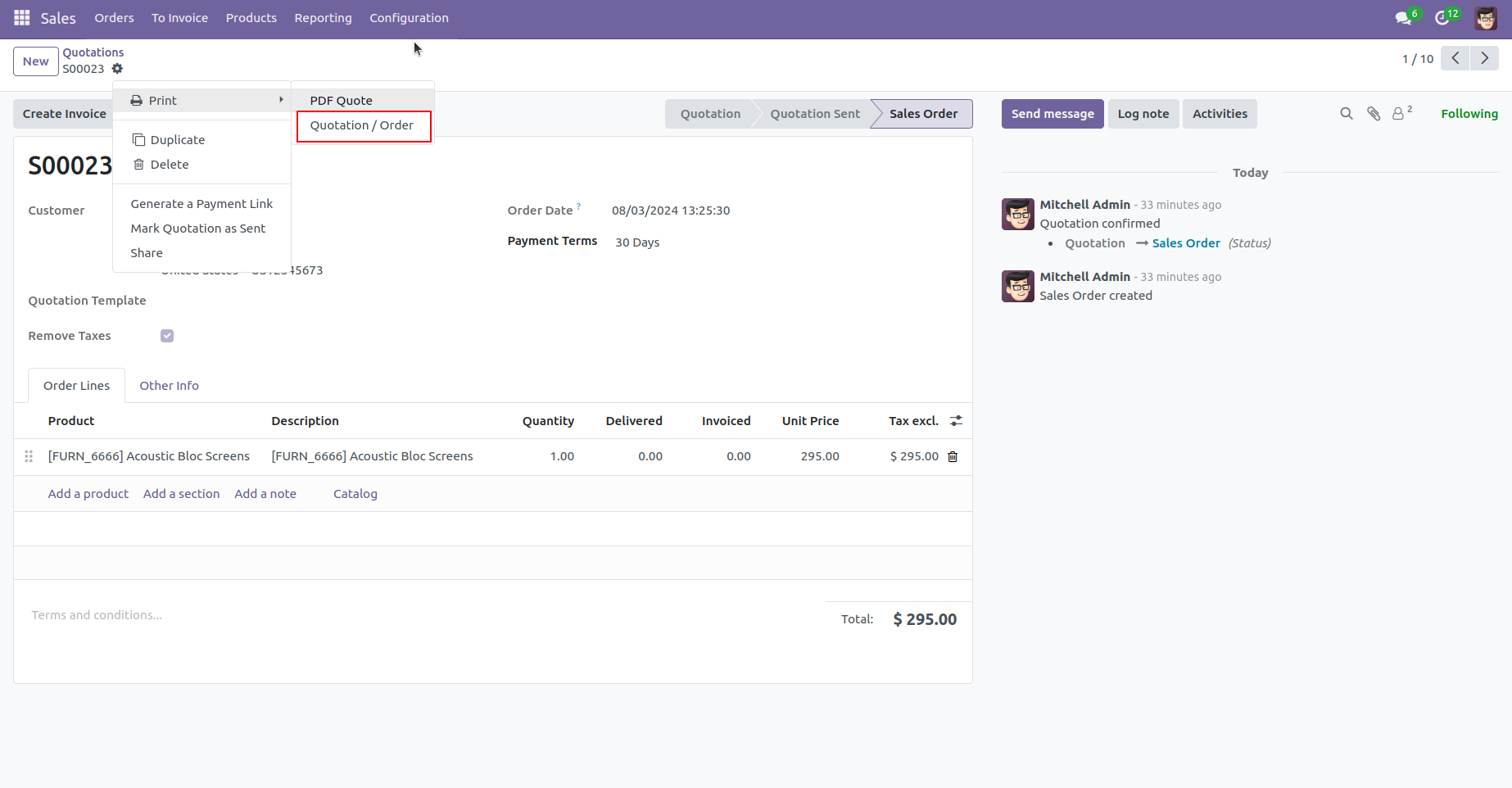Screen dimensions: 1512x788
Task: Open the conversations chat bubble icon
Action: click(x=1402, y=16)
